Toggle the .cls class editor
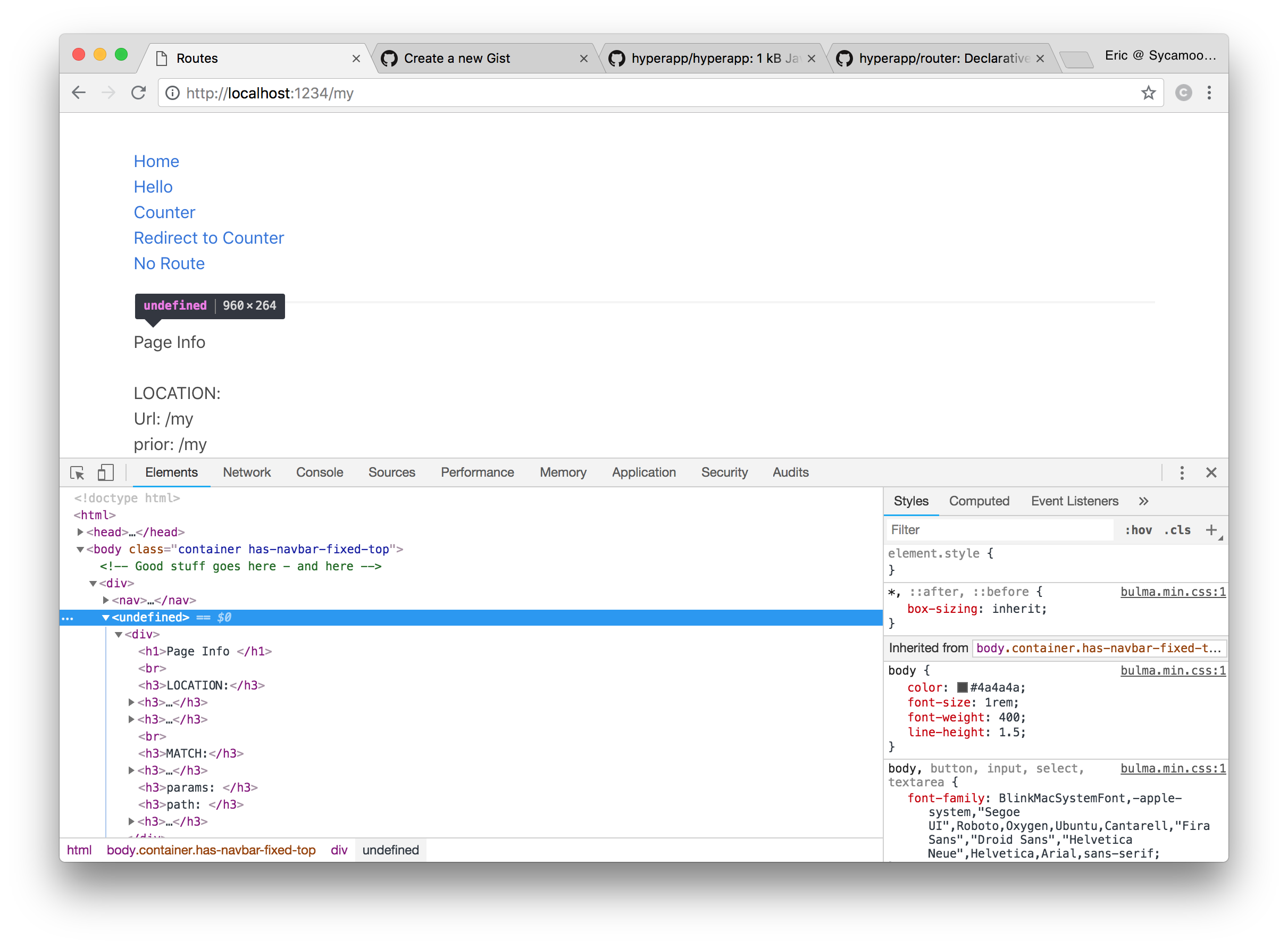The image size is (1288, 947). 1177,530
